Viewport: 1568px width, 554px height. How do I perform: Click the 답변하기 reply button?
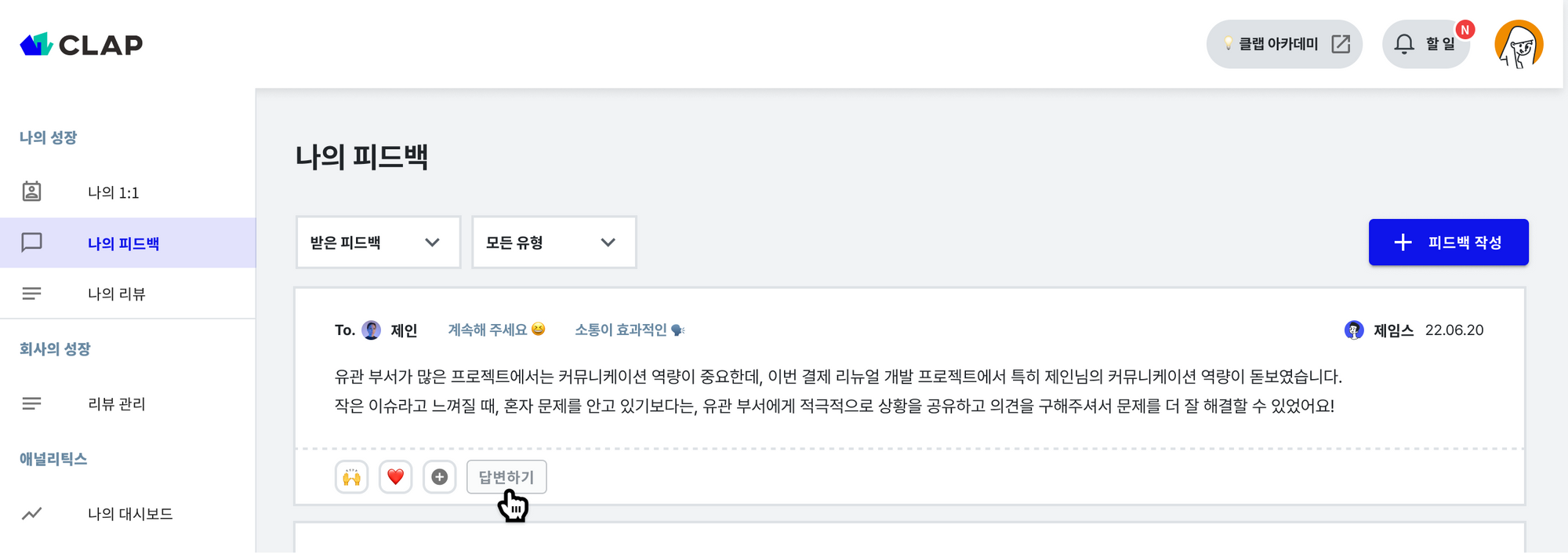click(x=506, y=476)
